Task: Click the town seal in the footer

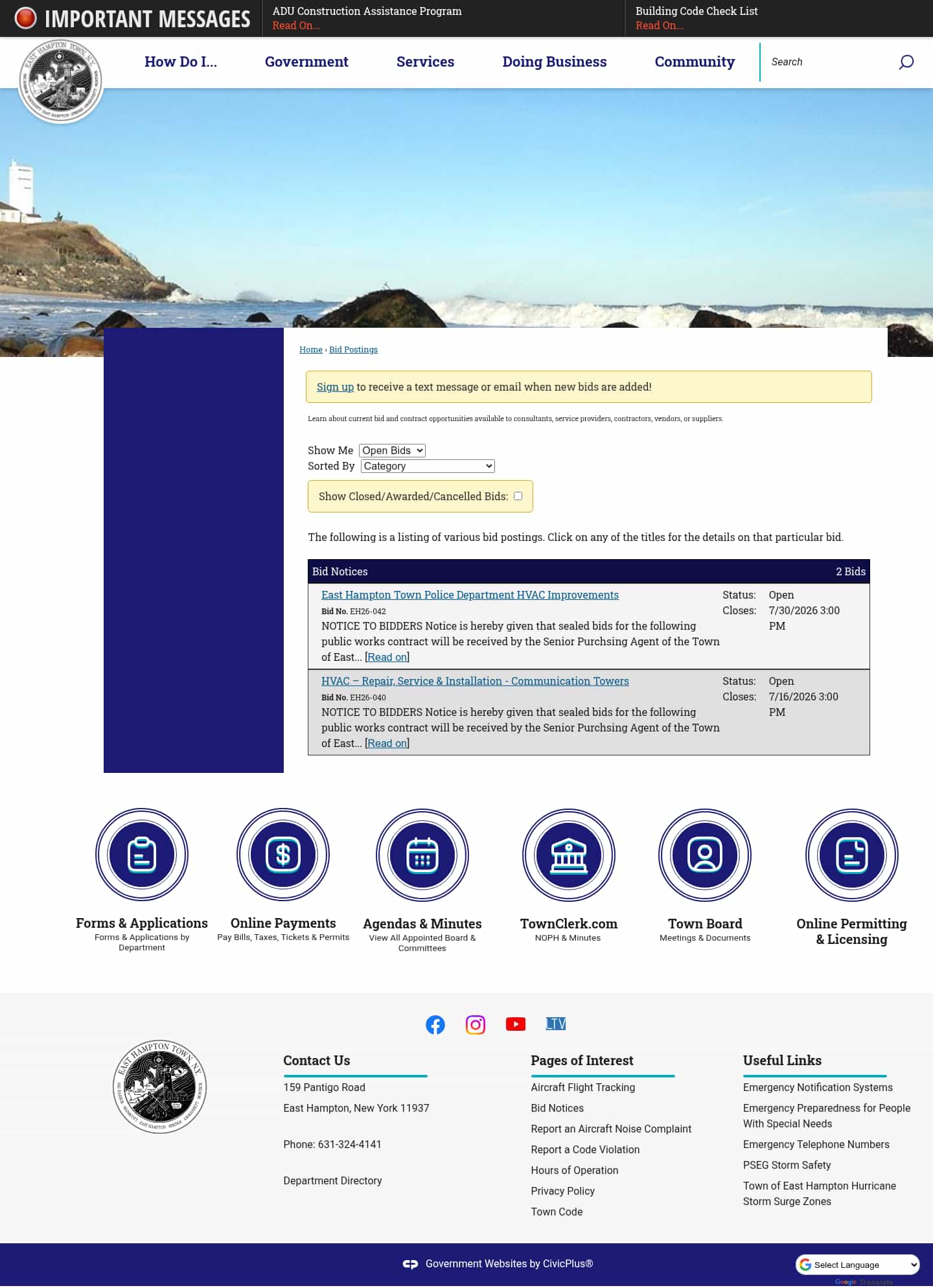Action: pos(159,1087)
